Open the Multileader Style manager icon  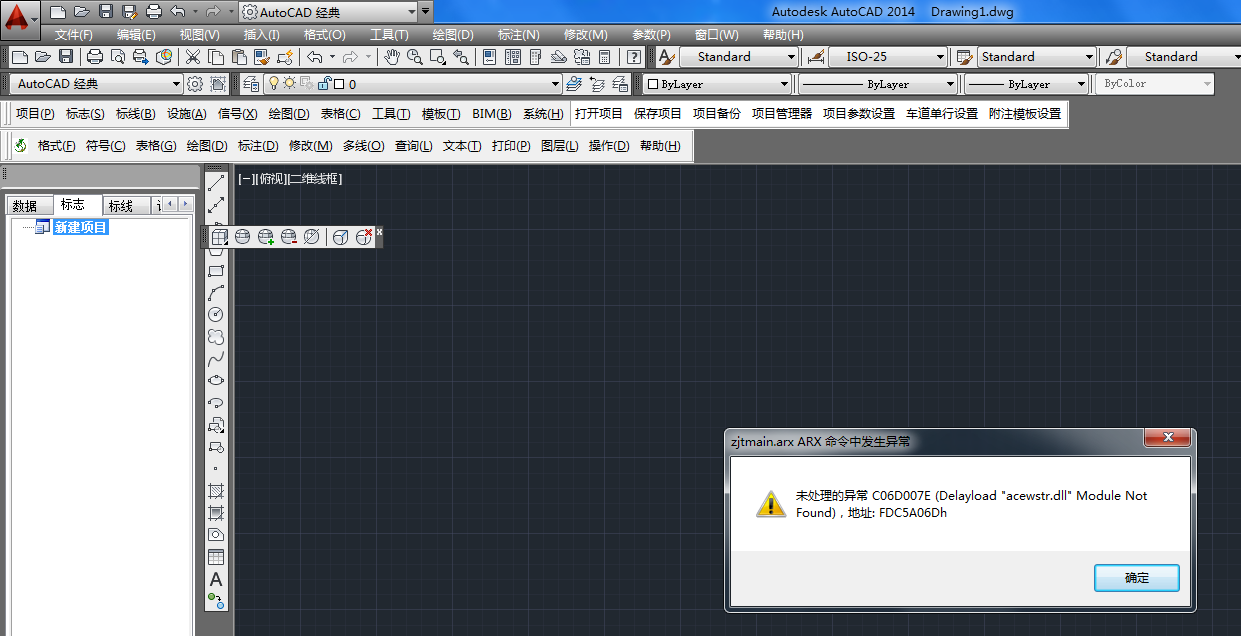1114,57
